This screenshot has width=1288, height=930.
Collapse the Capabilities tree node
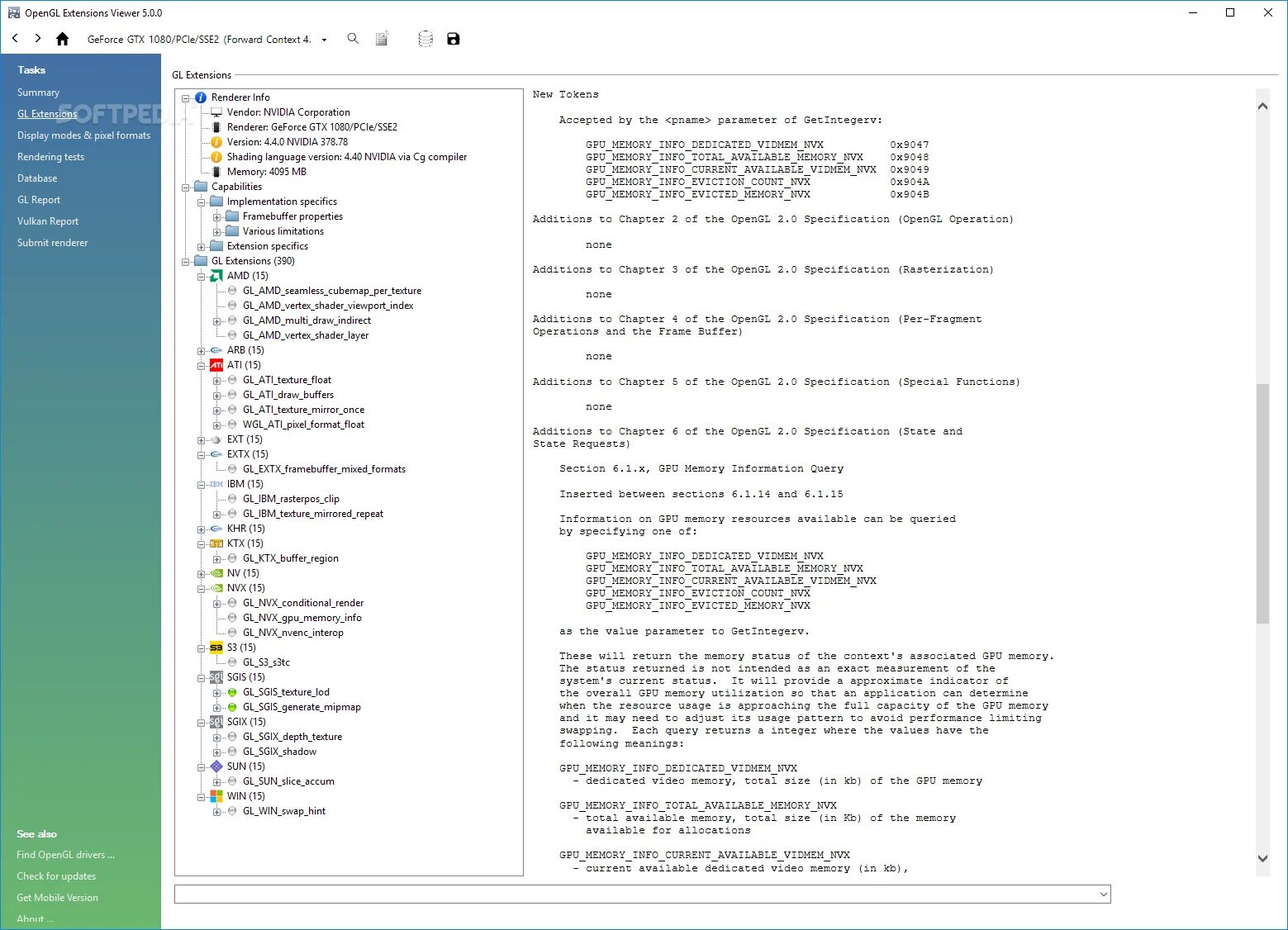186,187
